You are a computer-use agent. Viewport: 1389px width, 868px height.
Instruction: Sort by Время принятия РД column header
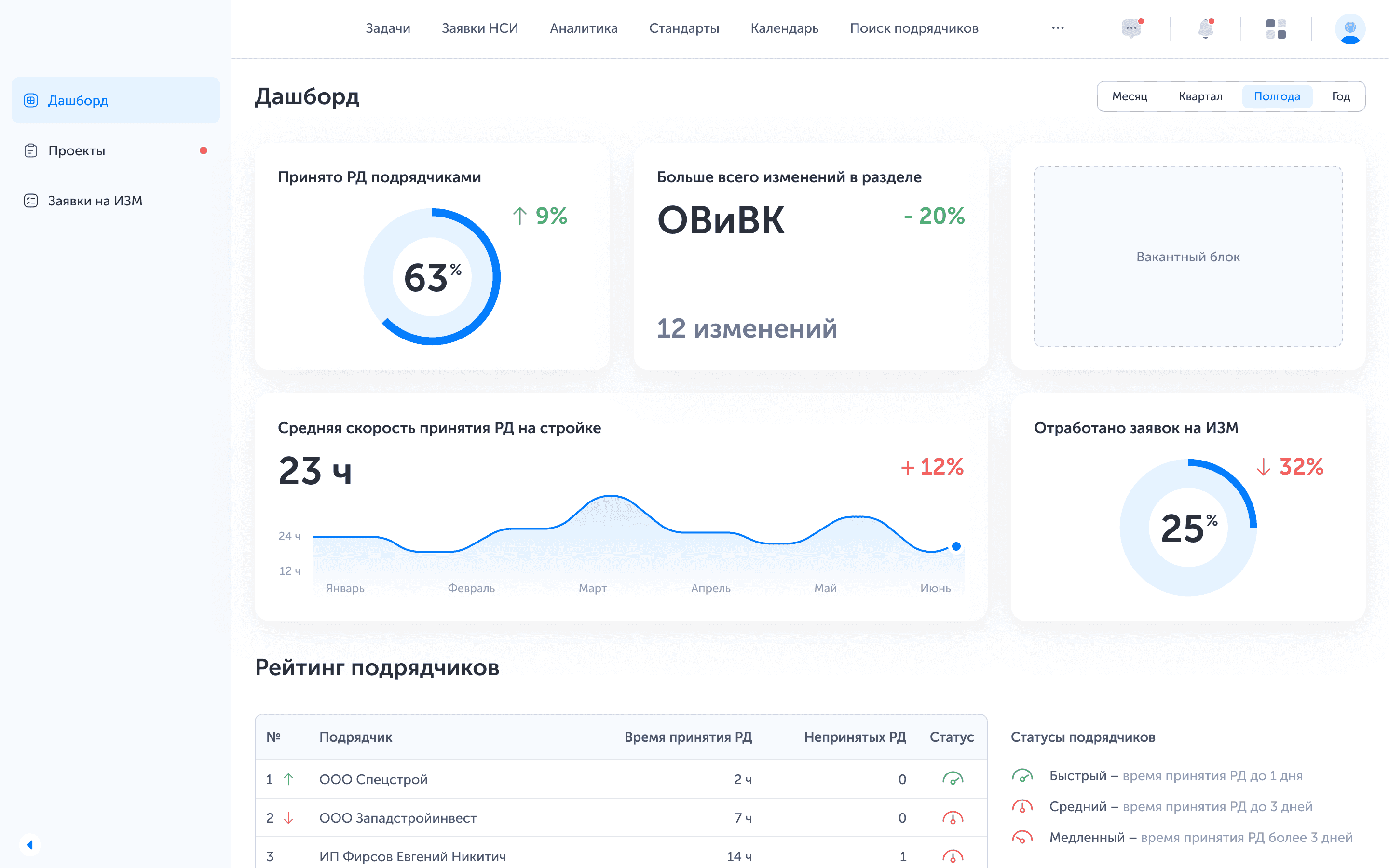688,736
